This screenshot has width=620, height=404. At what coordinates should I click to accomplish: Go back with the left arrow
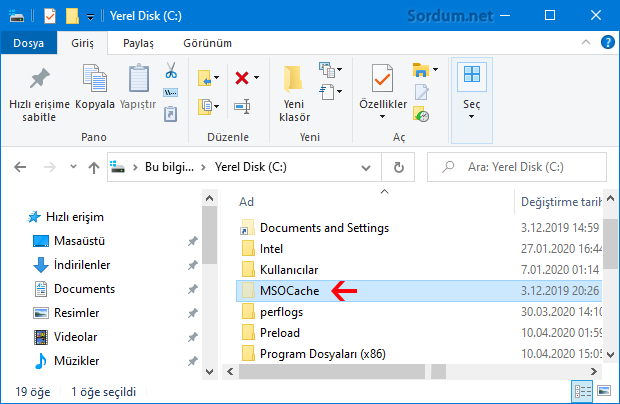point(20,167)
